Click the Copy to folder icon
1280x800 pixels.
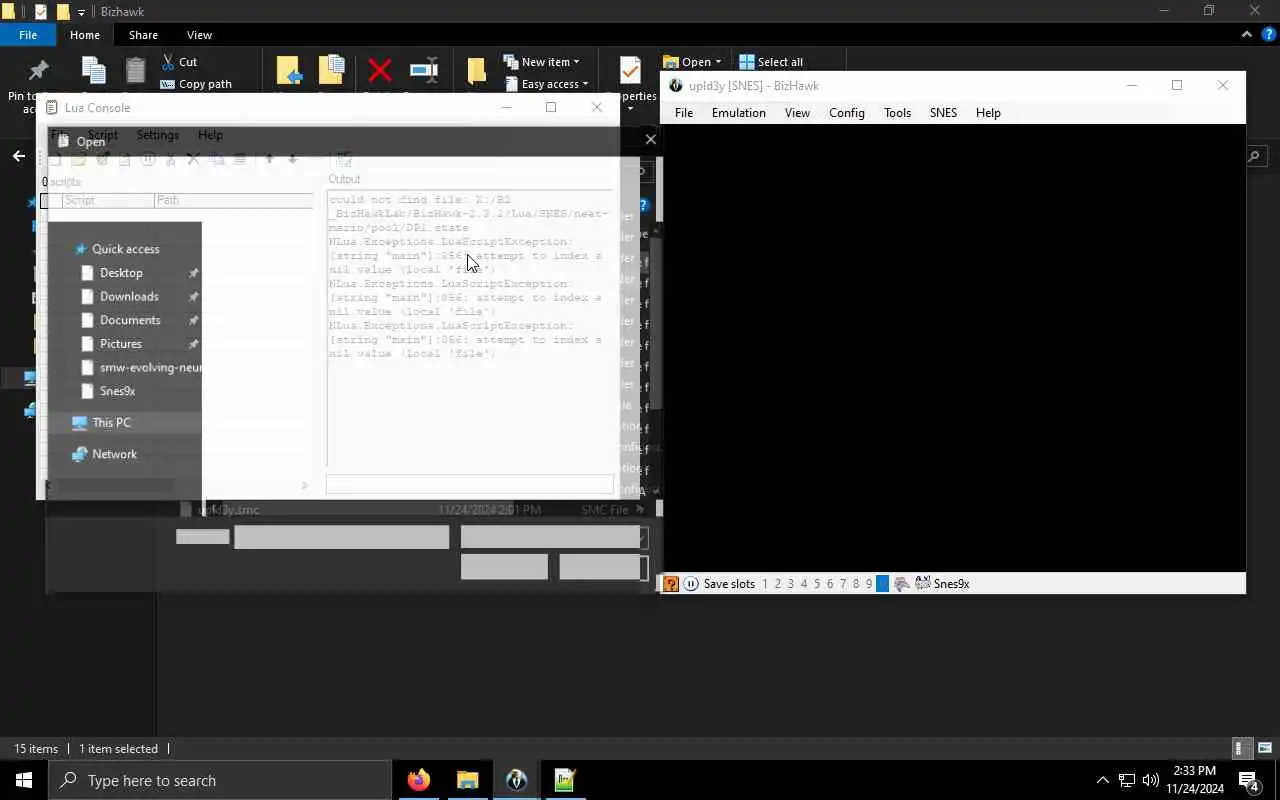331,70
